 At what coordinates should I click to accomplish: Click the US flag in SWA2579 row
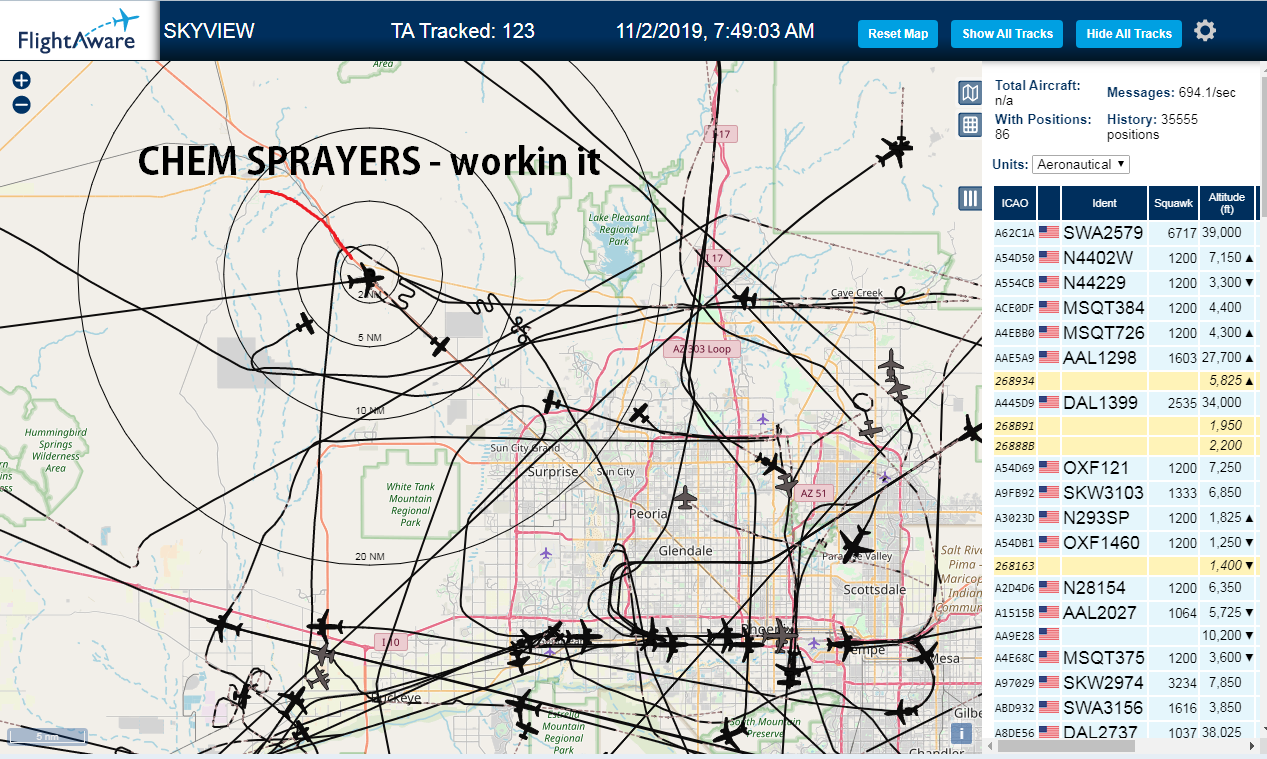pyautogui.click(x=1049, y=232)
